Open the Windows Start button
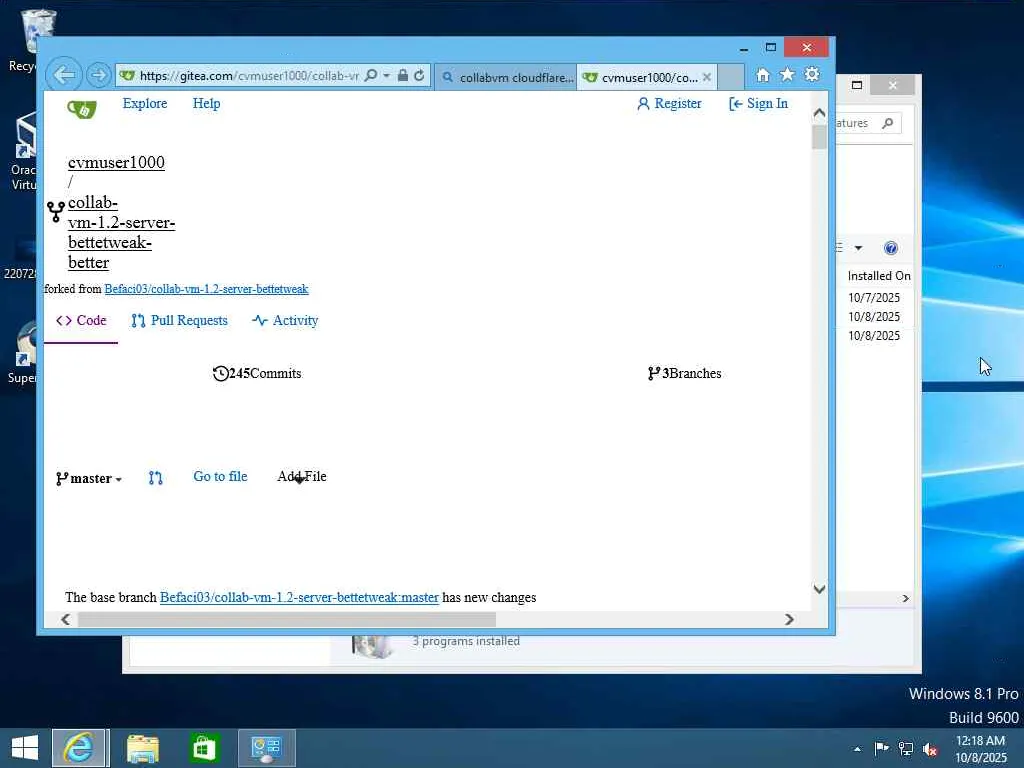This screenshot has height=768, width=1024. pos(25,748)
